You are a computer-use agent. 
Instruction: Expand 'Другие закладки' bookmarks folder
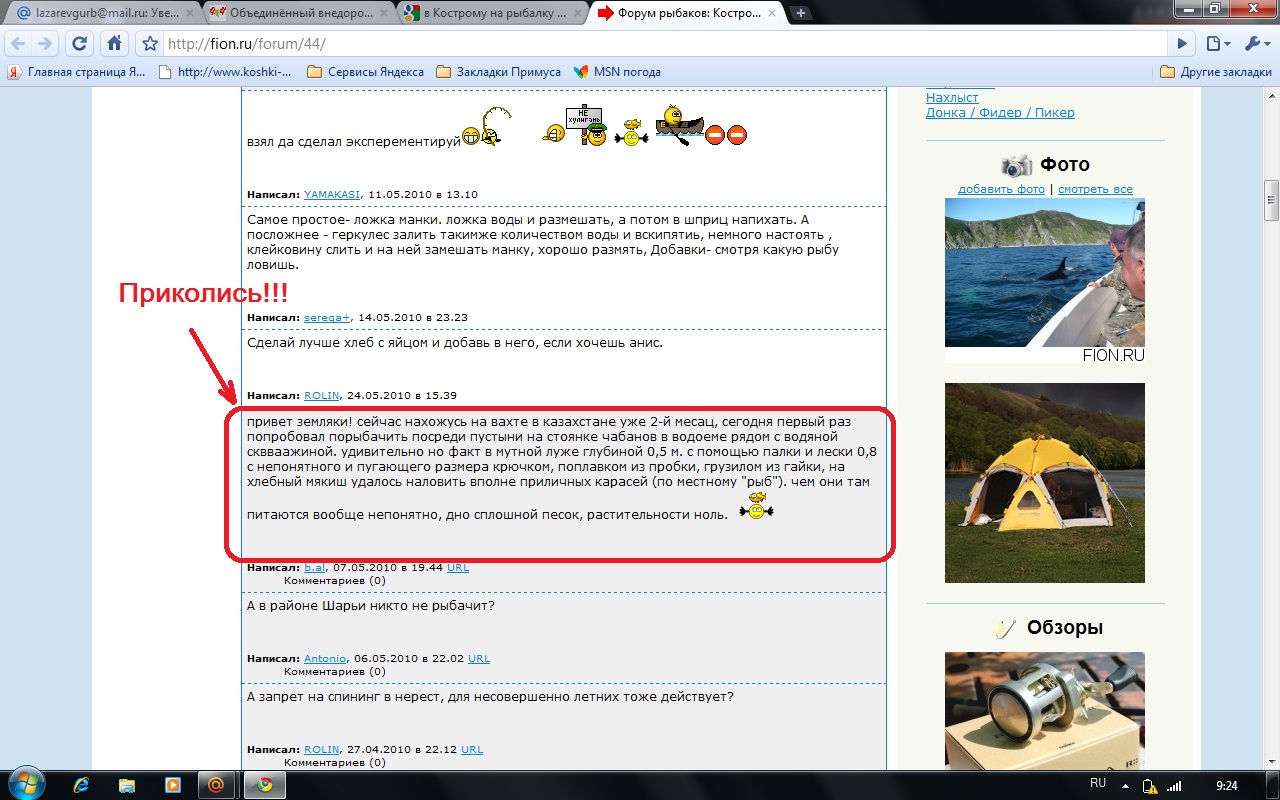coord(1215,72)
